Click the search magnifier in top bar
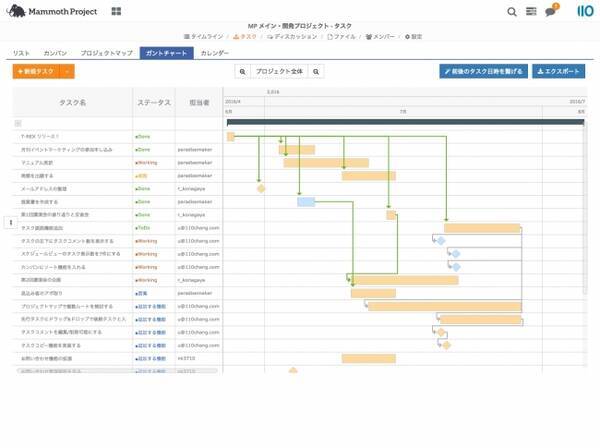The height and width of the screenshot is (448, 600). click(512, 12)
